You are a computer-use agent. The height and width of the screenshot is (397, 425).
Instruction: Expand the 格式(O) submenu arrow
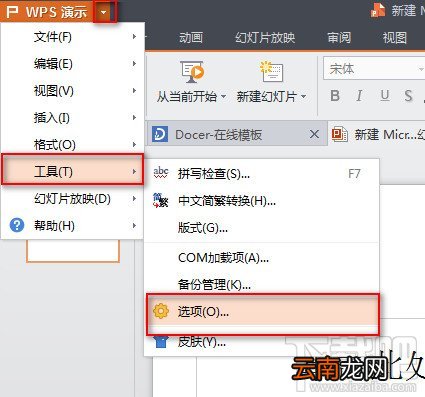(134, 144)
